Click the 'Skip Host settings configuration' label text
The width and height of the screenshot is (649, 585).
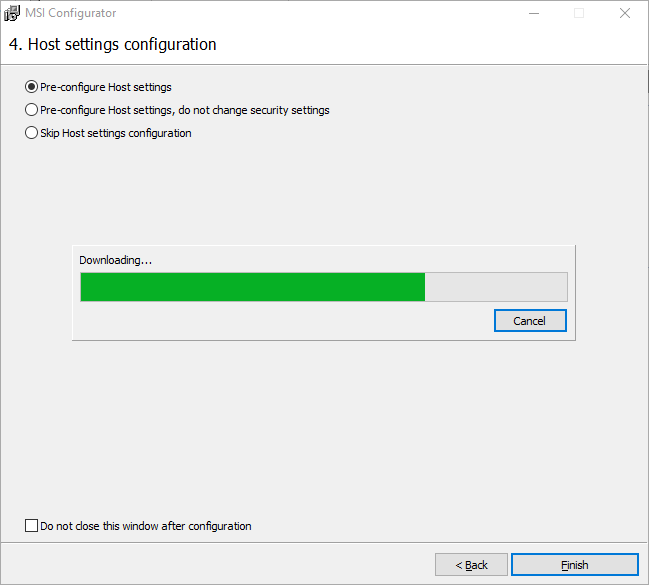[x=116, y=133]
